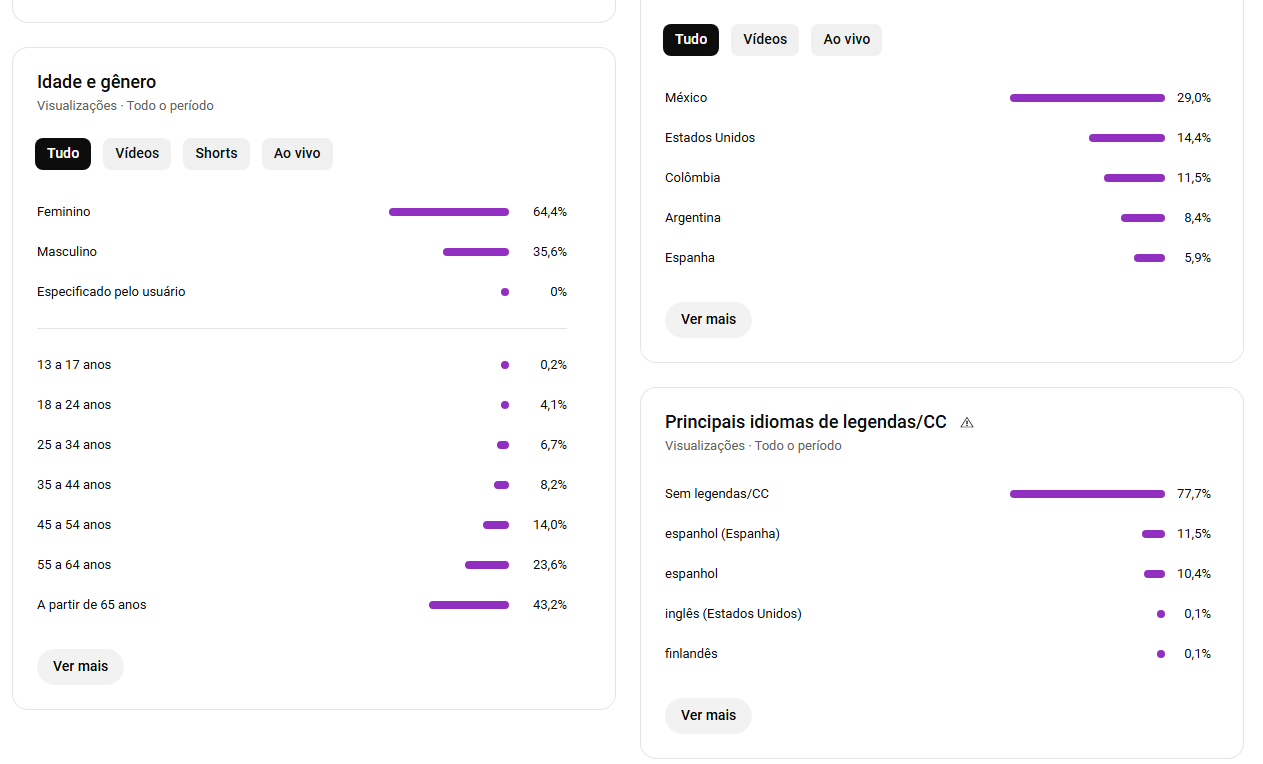The height and width of the screenshot is (764, 1263).
Task: Click the Sem legendas/CC 77,7% bar
Action: 1087,494
